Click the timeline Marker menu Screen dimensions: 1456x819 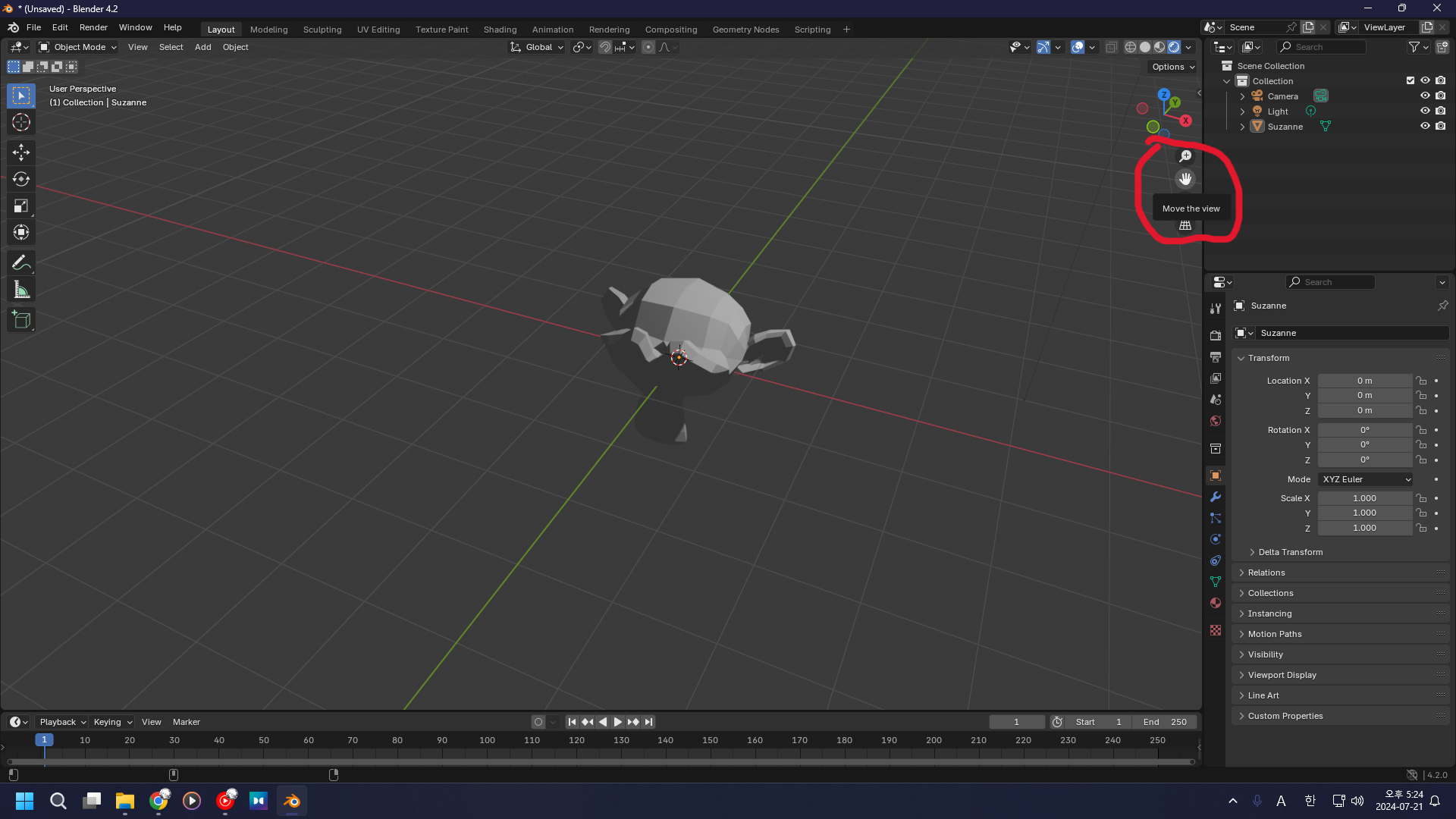point(186,722)
